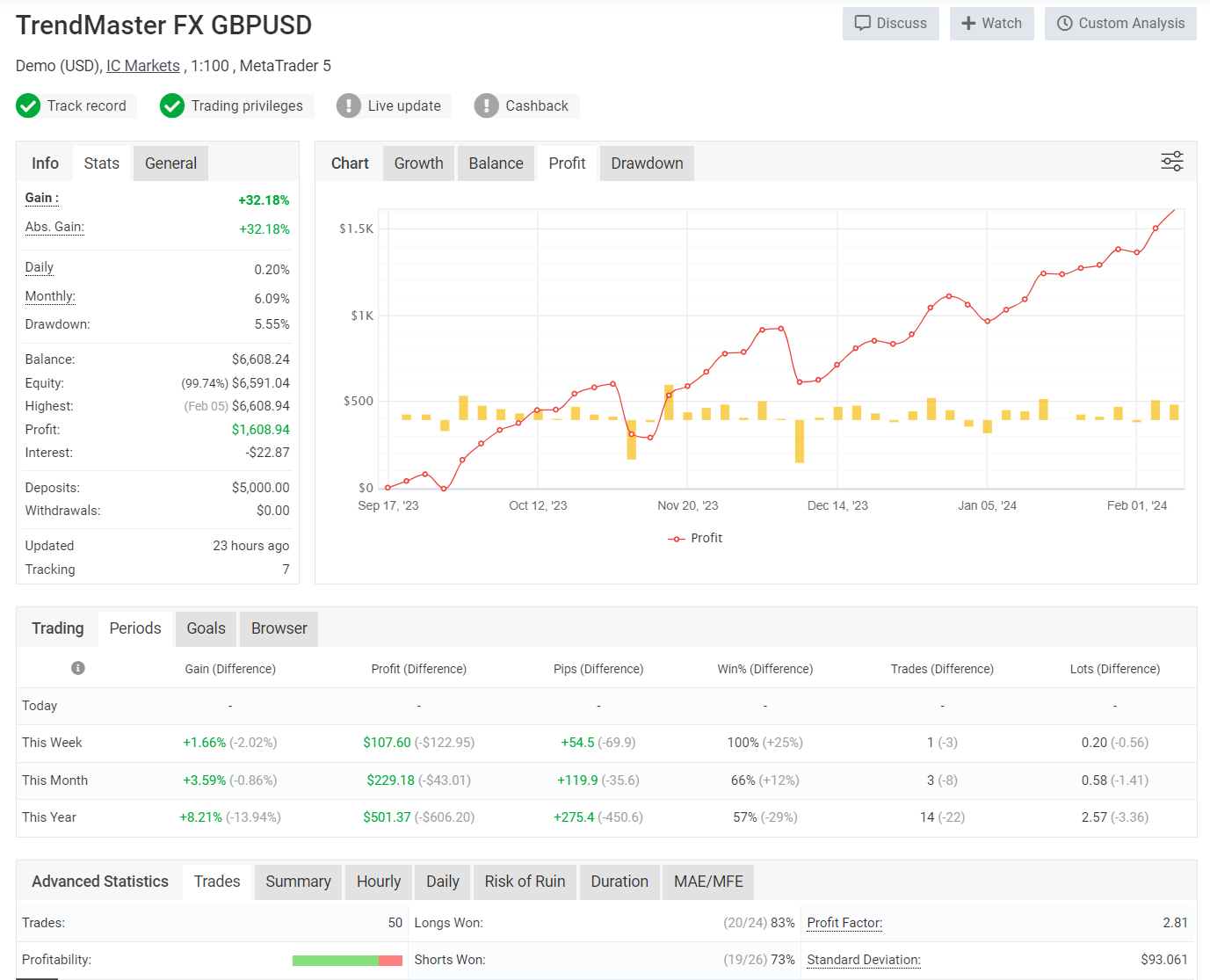Select the Stats tab

(101, 163)
